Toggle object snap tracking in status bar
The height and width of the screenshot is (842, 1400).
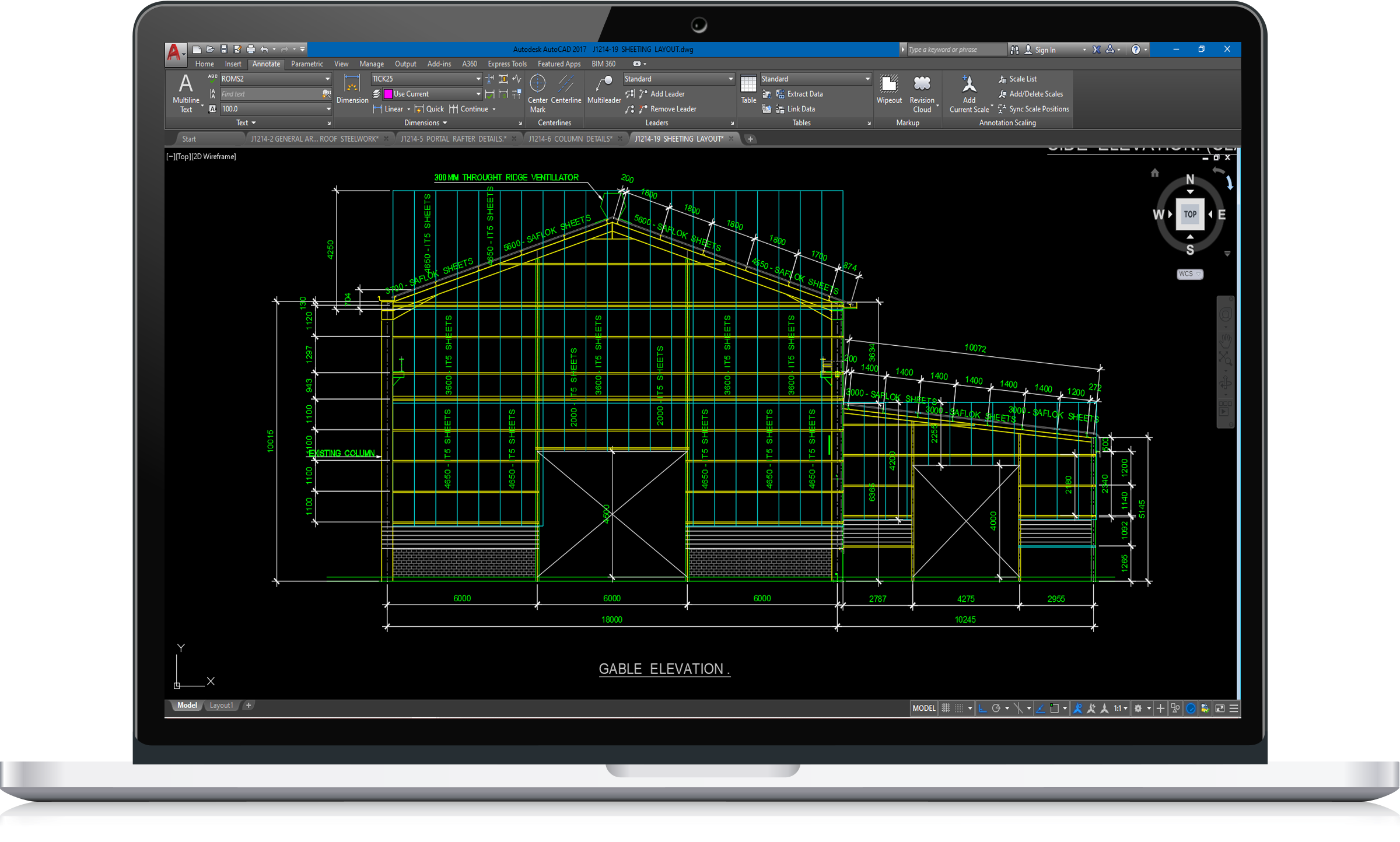pyautogui.click(x=1041, y=708)
